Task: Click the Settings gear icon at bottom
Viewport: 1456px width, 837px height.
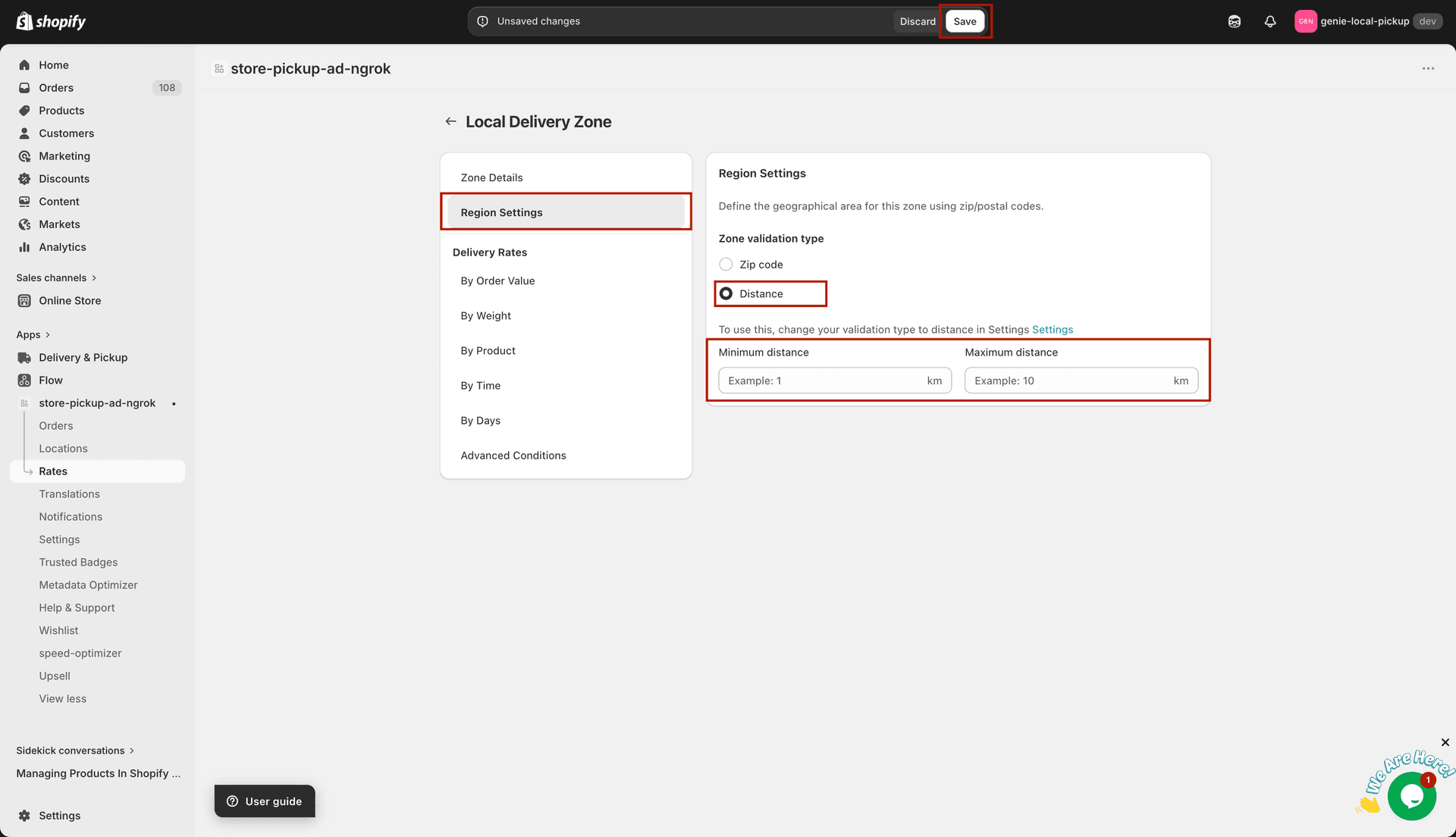Action: coord(24,816)
